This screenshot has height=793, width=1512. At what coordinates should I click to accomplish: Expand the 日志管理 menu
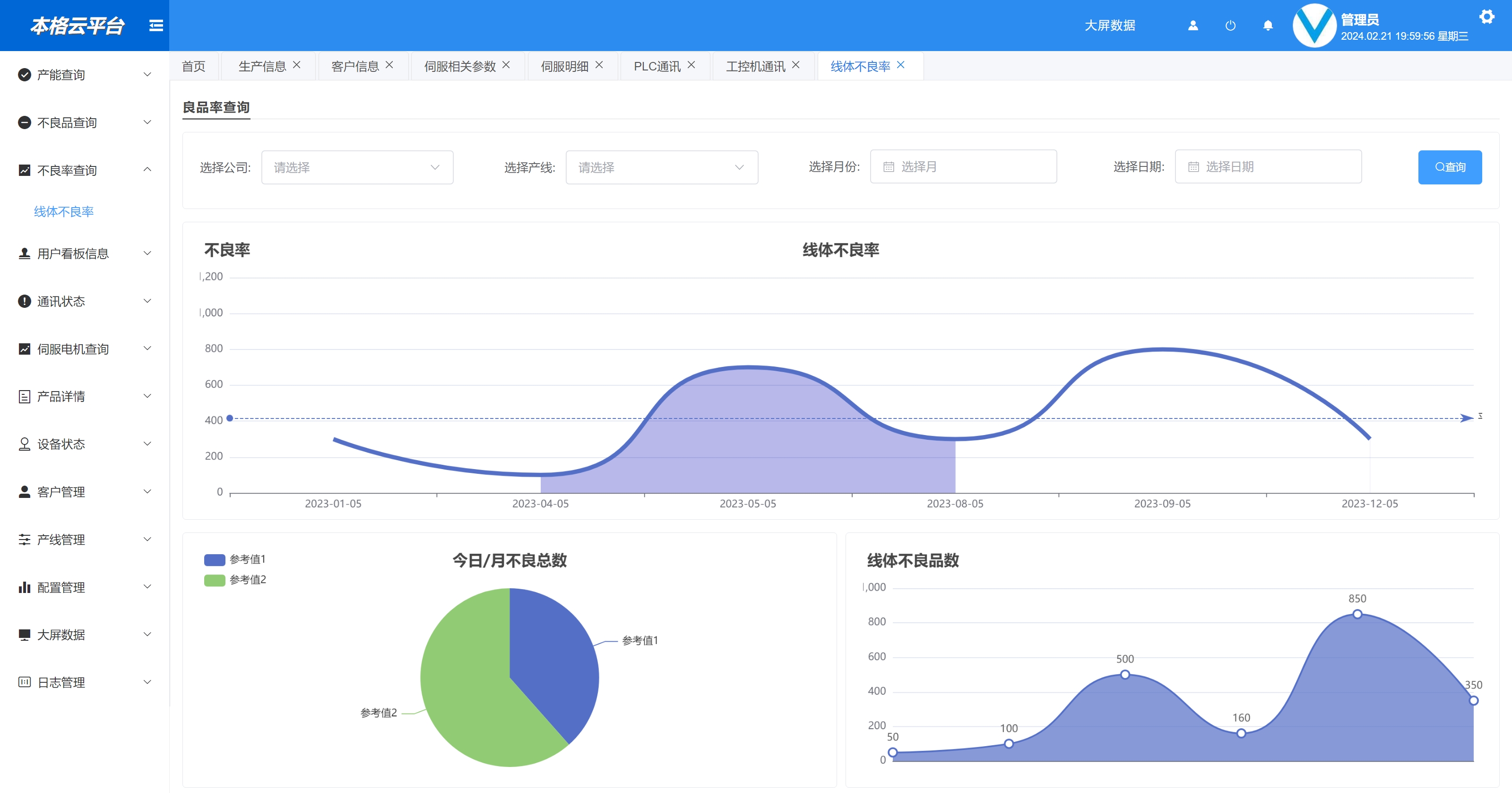[147, 682]
